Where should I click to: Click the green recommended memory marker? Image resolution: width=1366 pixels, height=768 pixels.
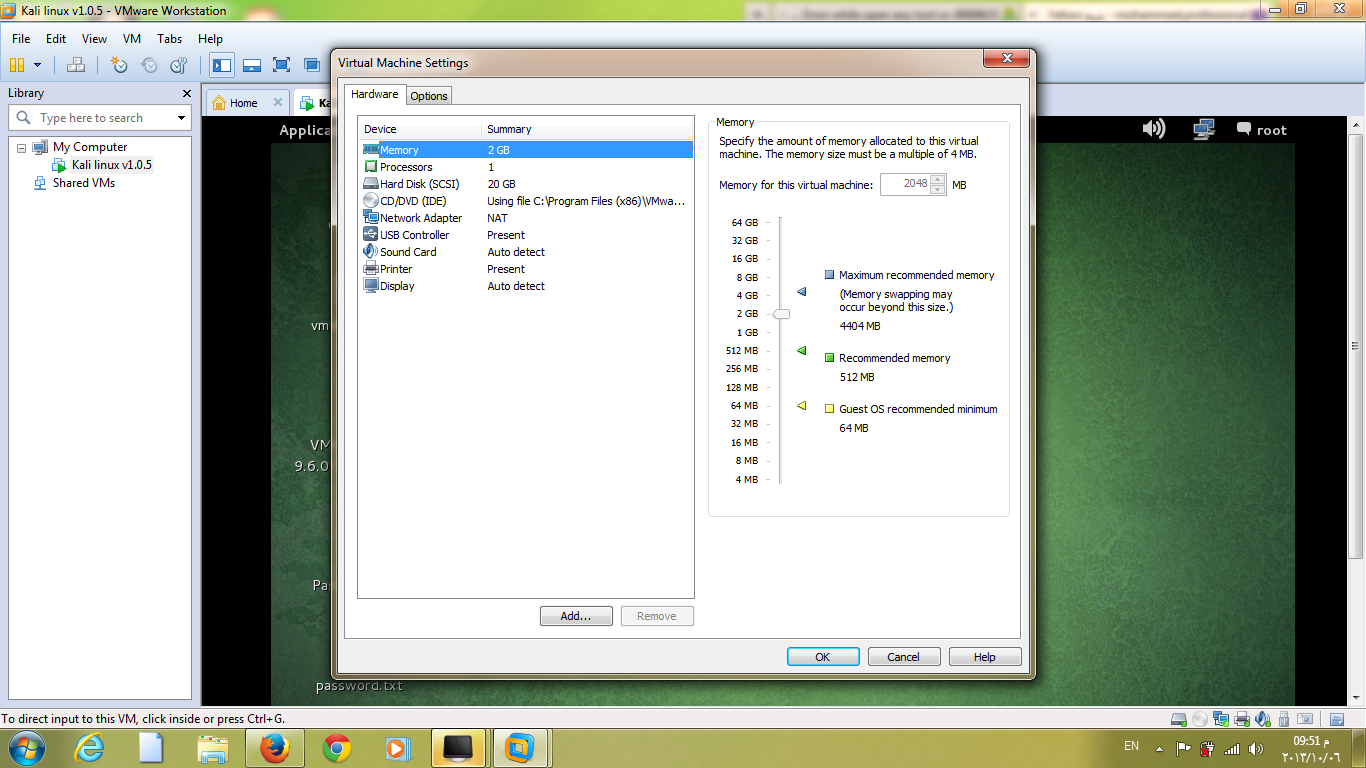[801, 351]
